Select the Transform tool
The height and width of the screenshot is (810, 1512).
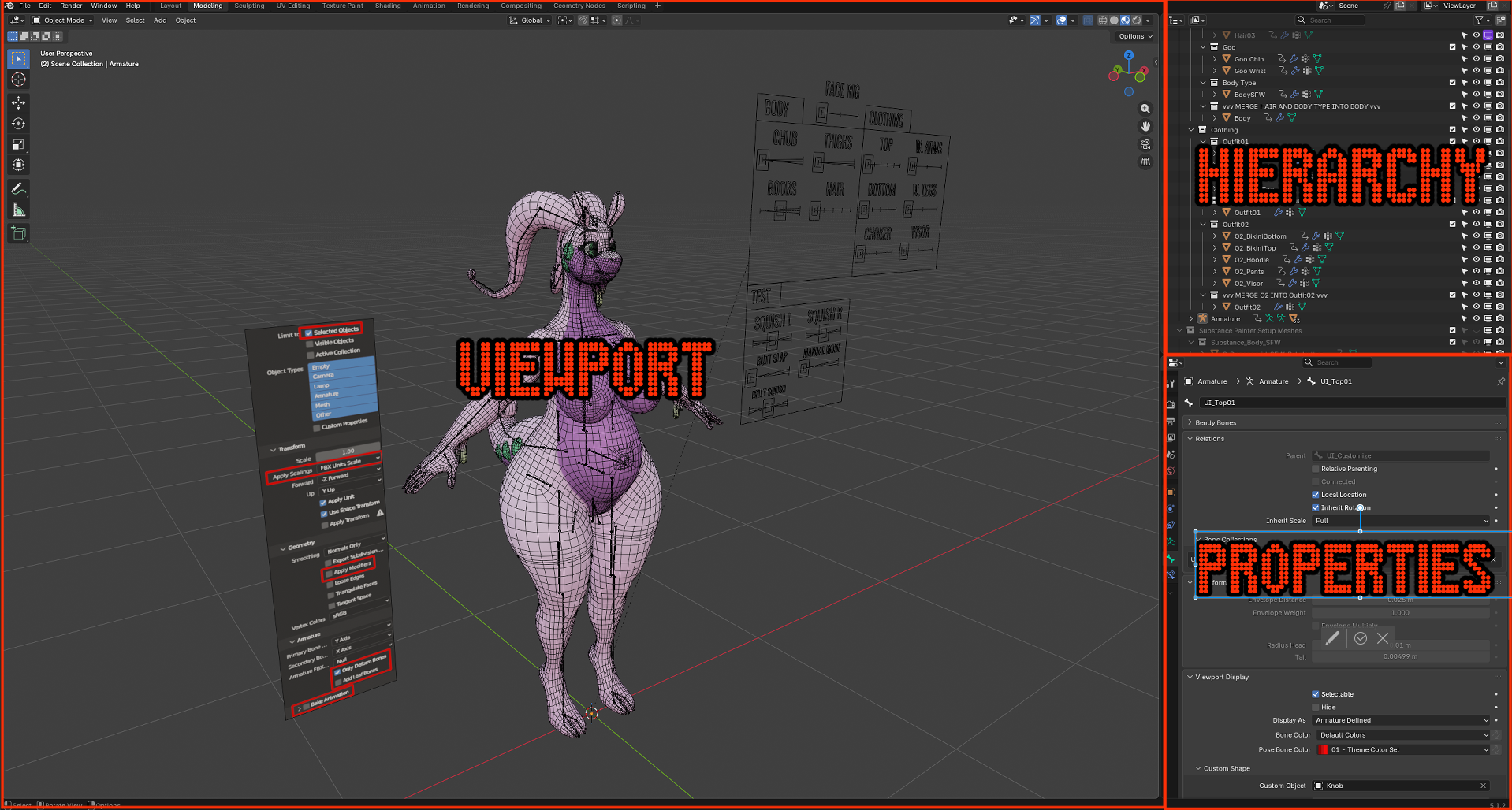pos(19,165)
